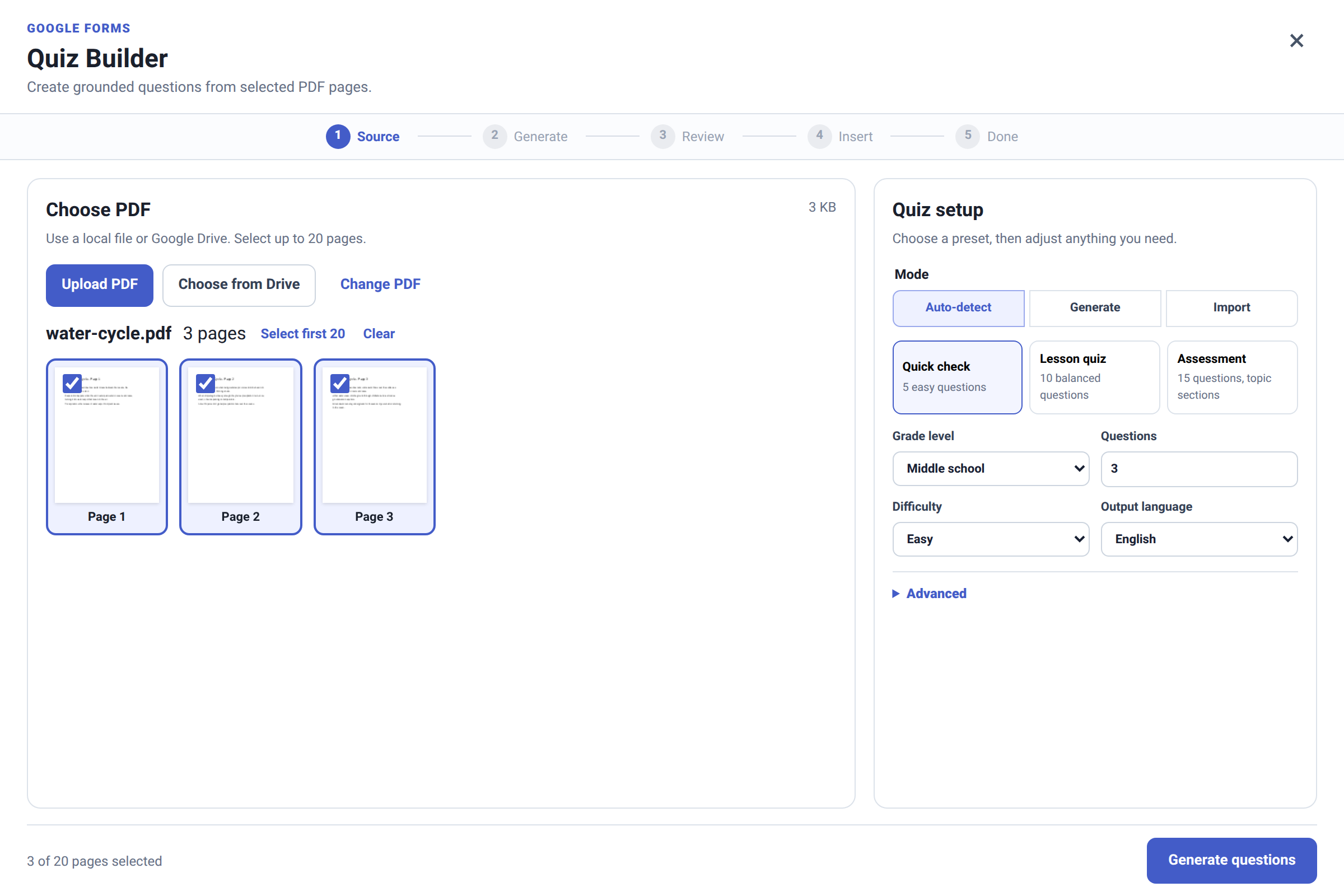The image size is (1344, 896).
Task: Click the 3 KB file size text
Action: coord(822,207)
